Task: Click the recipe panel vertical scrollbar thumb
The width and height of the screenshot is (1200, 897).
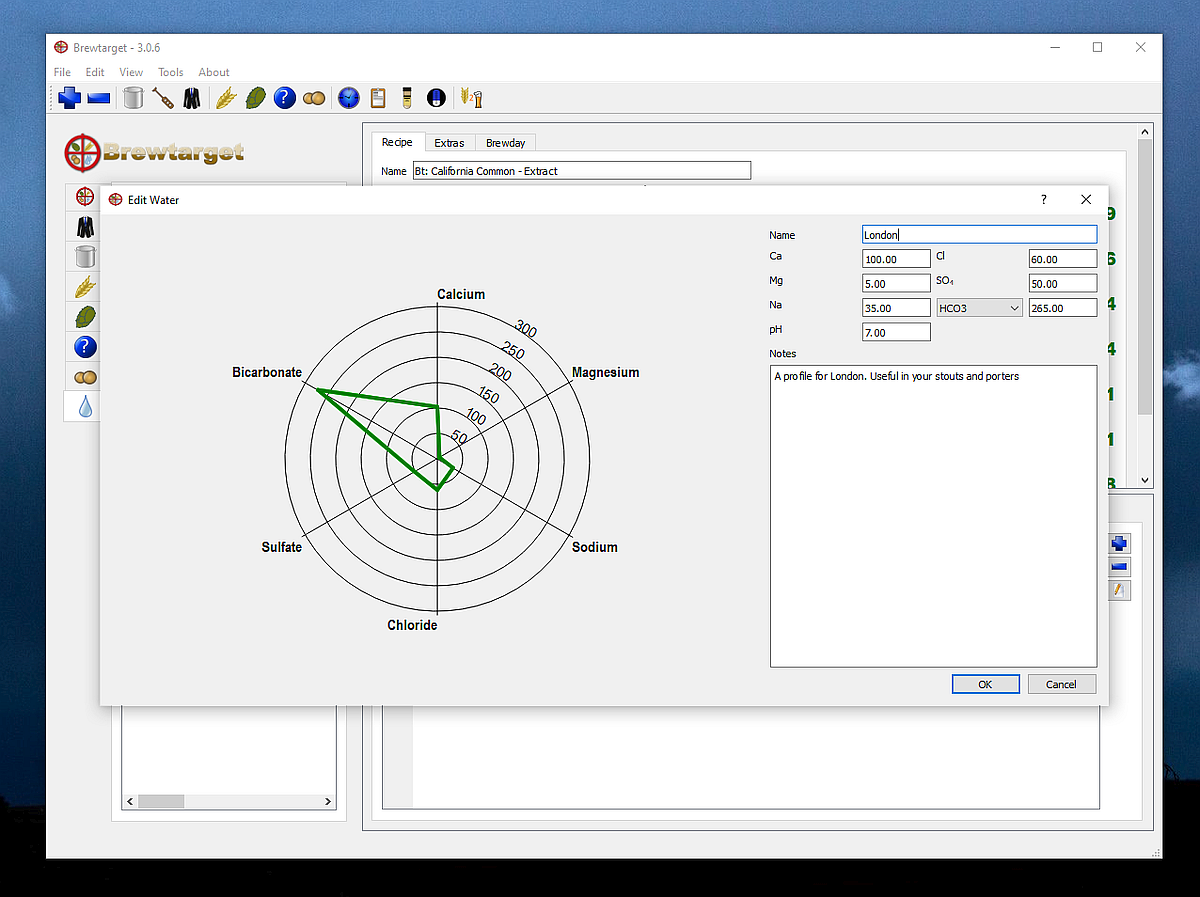Action: click(1145, 277)
